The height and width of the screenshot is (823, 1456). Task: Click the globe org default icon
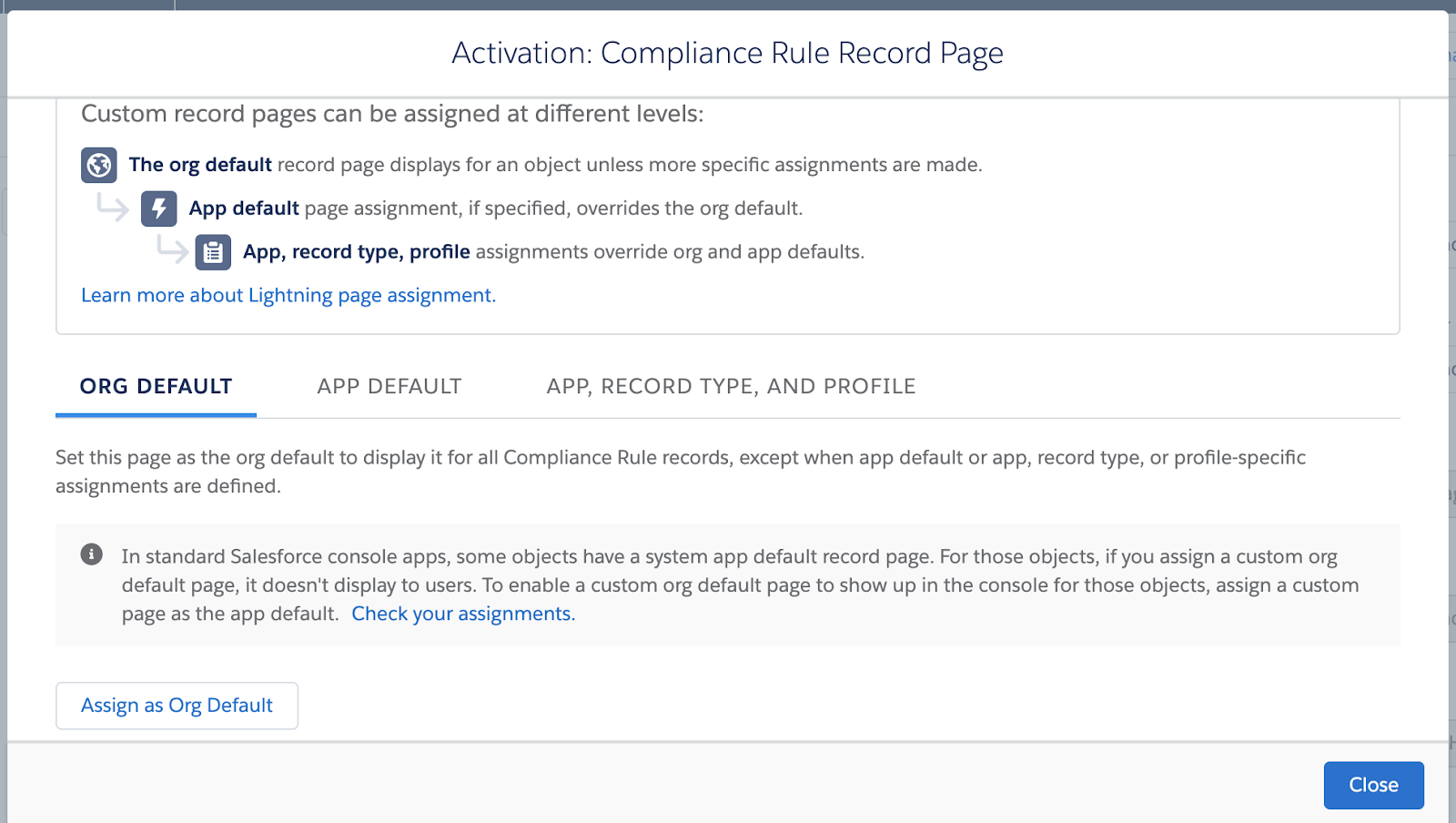(x=98, y=165)
